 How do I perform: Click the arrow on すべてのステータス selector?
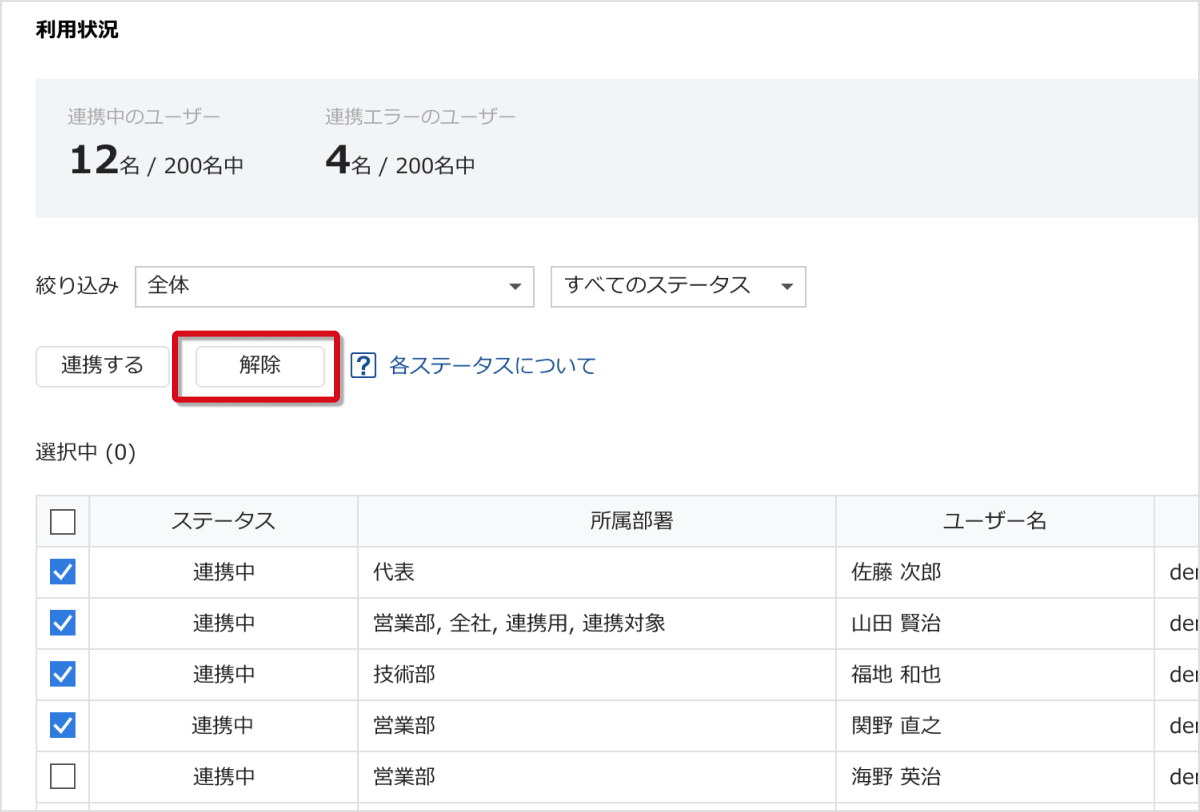(x=787, y=287)
